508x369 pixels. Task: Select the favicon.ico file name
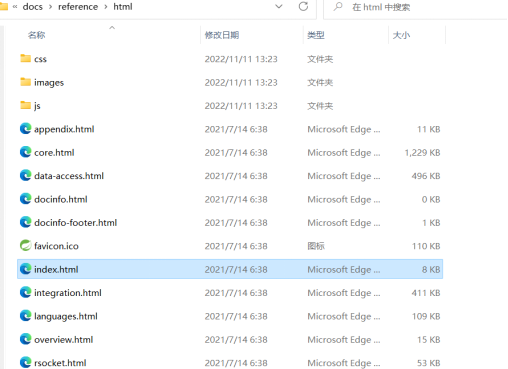pos(56,246)
